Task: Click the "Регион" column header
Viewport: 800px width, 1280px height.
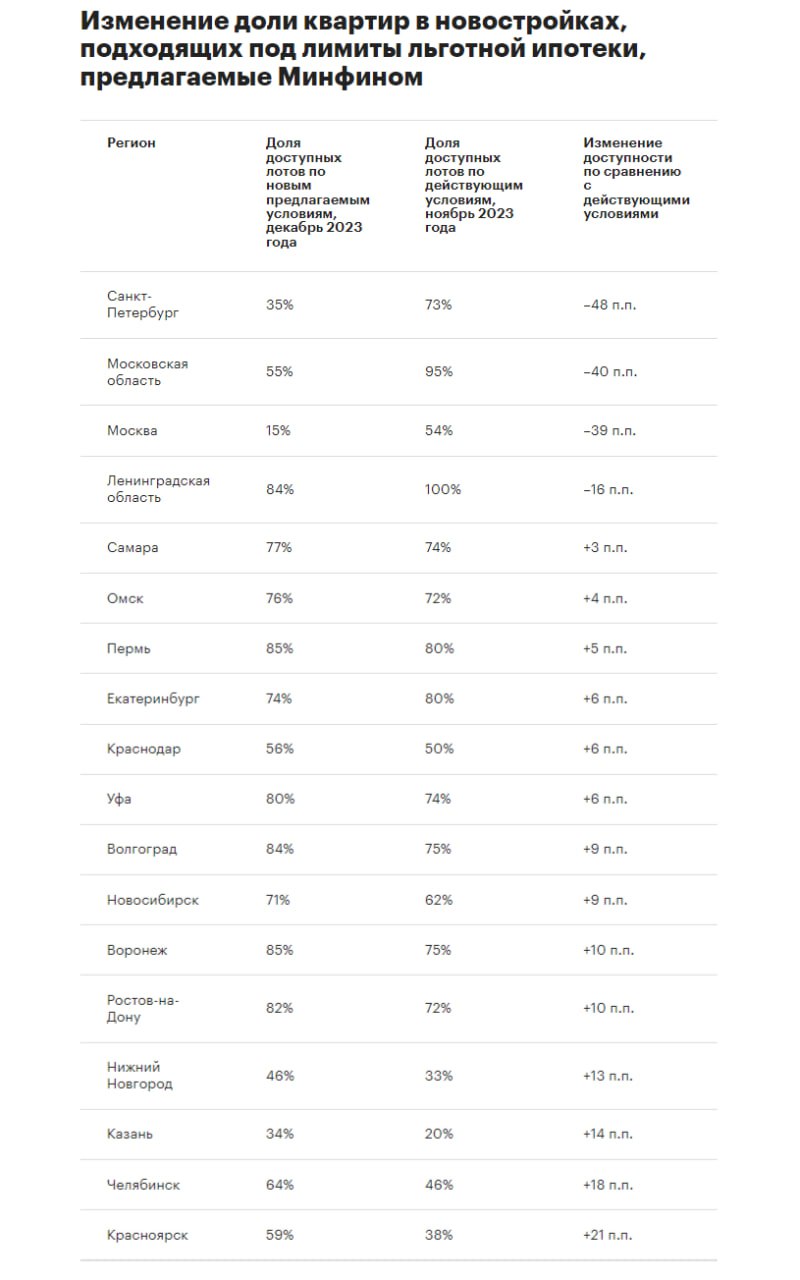Action: coord(132,143)
